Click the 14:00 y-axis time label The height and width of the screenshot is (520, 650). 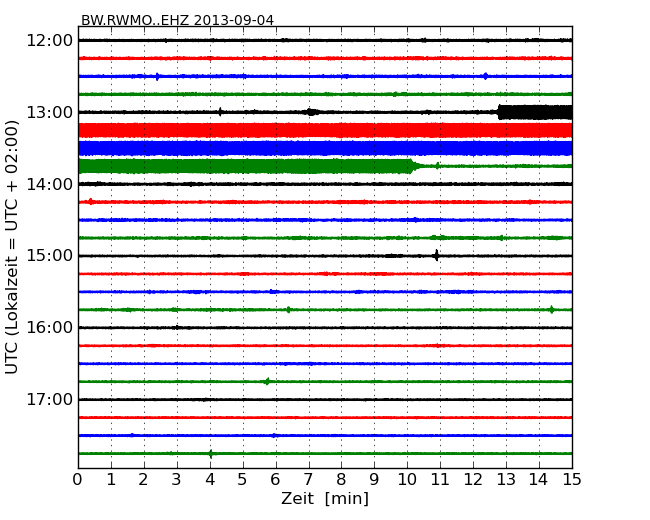[x=50, y=184]
